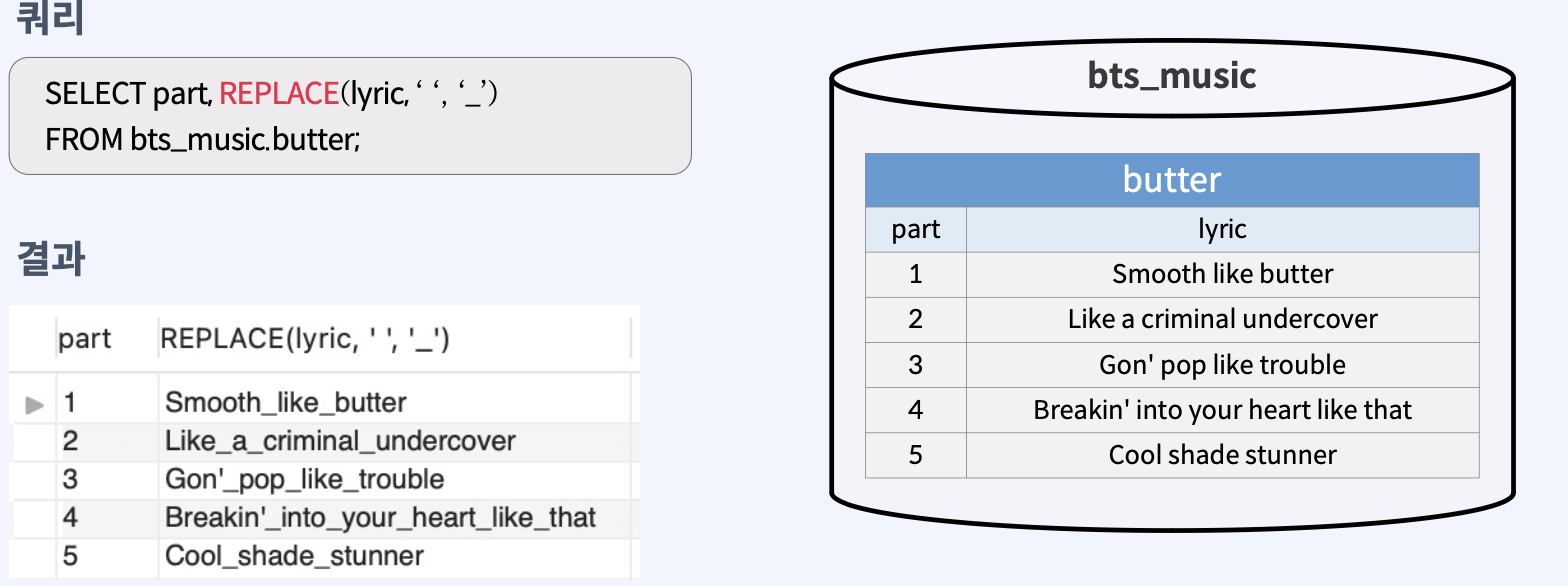
Task: Click the 'lyric' column header in butter table
Action: point(1222,230)
